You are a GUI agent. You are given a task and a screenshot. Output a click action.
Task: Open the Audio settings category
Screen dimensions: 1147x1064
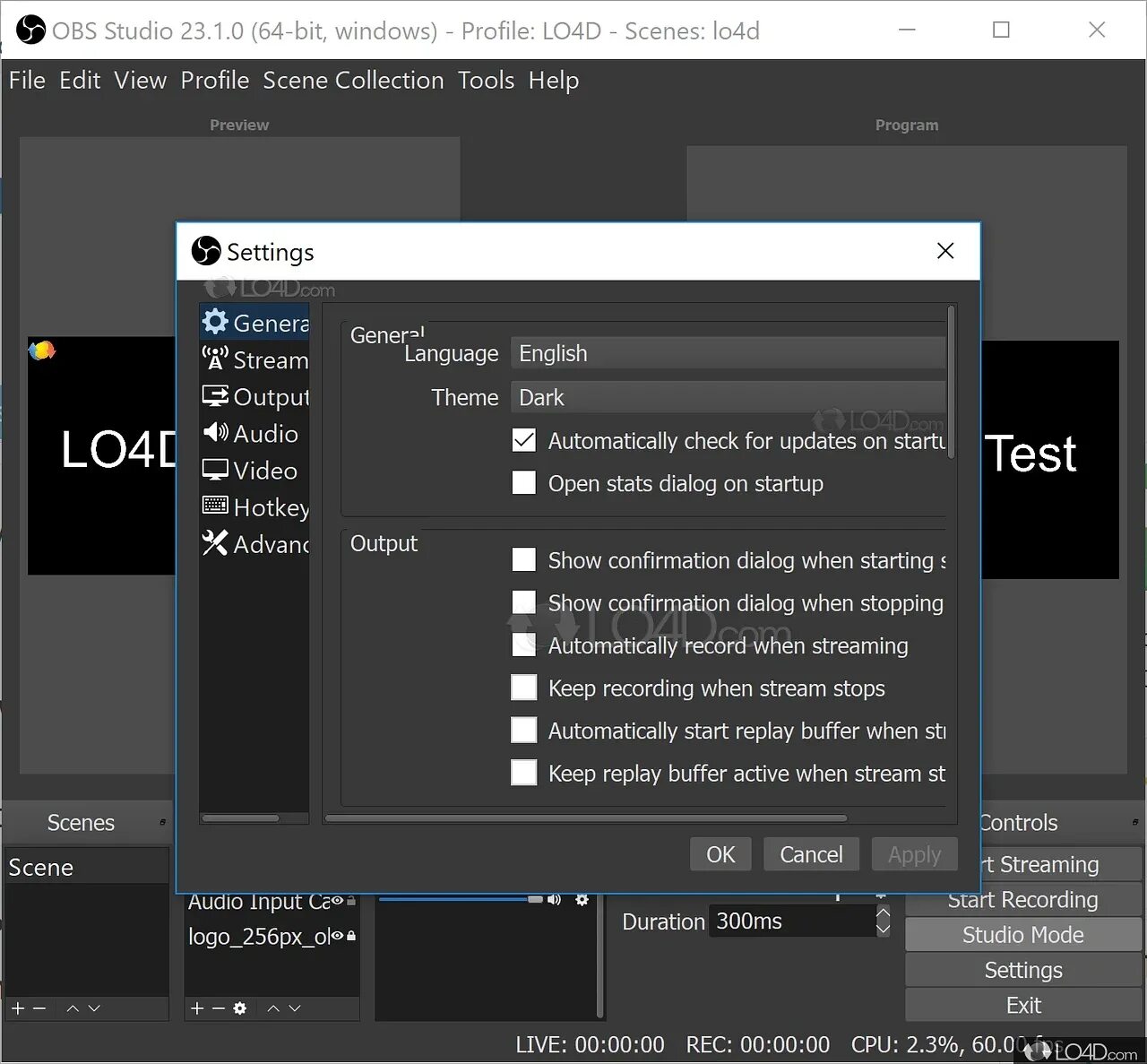(x=254, y=433)
